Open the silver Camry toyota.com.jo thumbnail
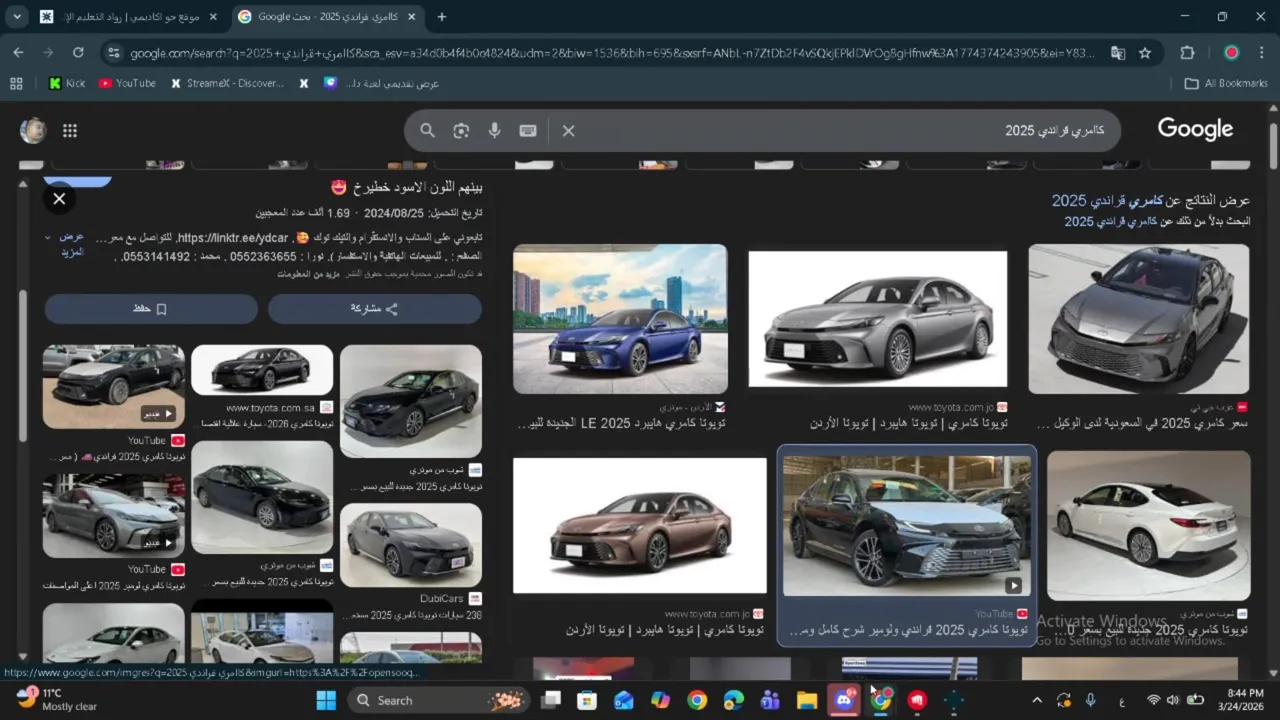Viewport: 1280px width, 720px height. [878, 319]
